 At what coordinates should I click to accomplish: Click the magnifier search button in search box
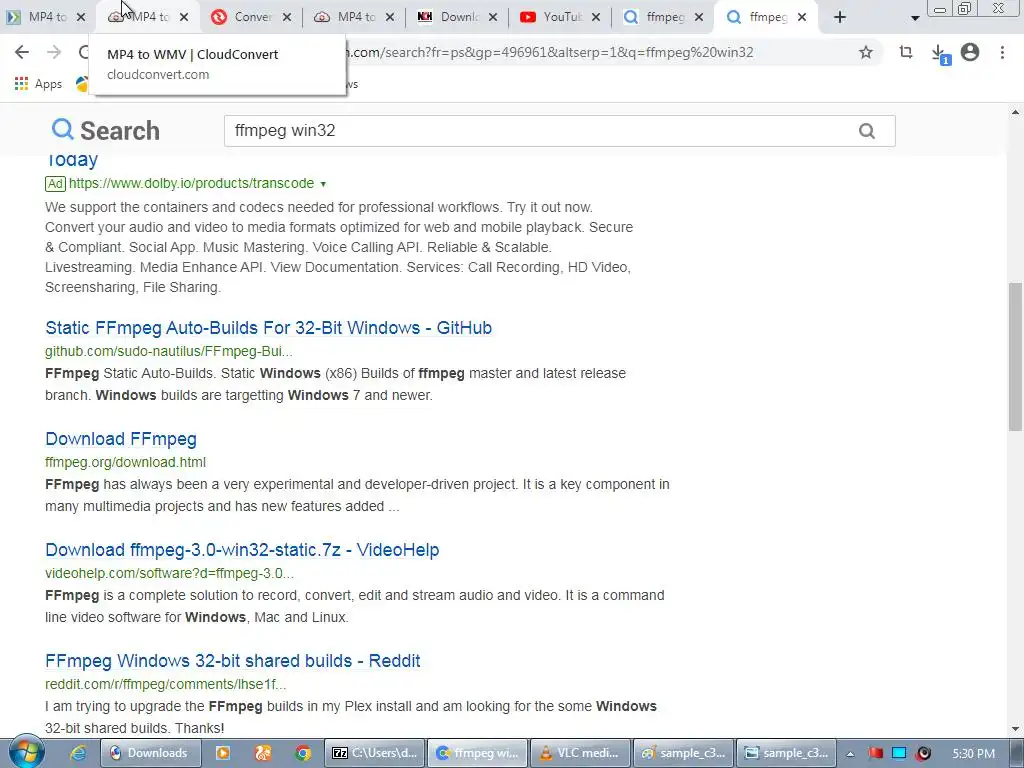(867, 131)
